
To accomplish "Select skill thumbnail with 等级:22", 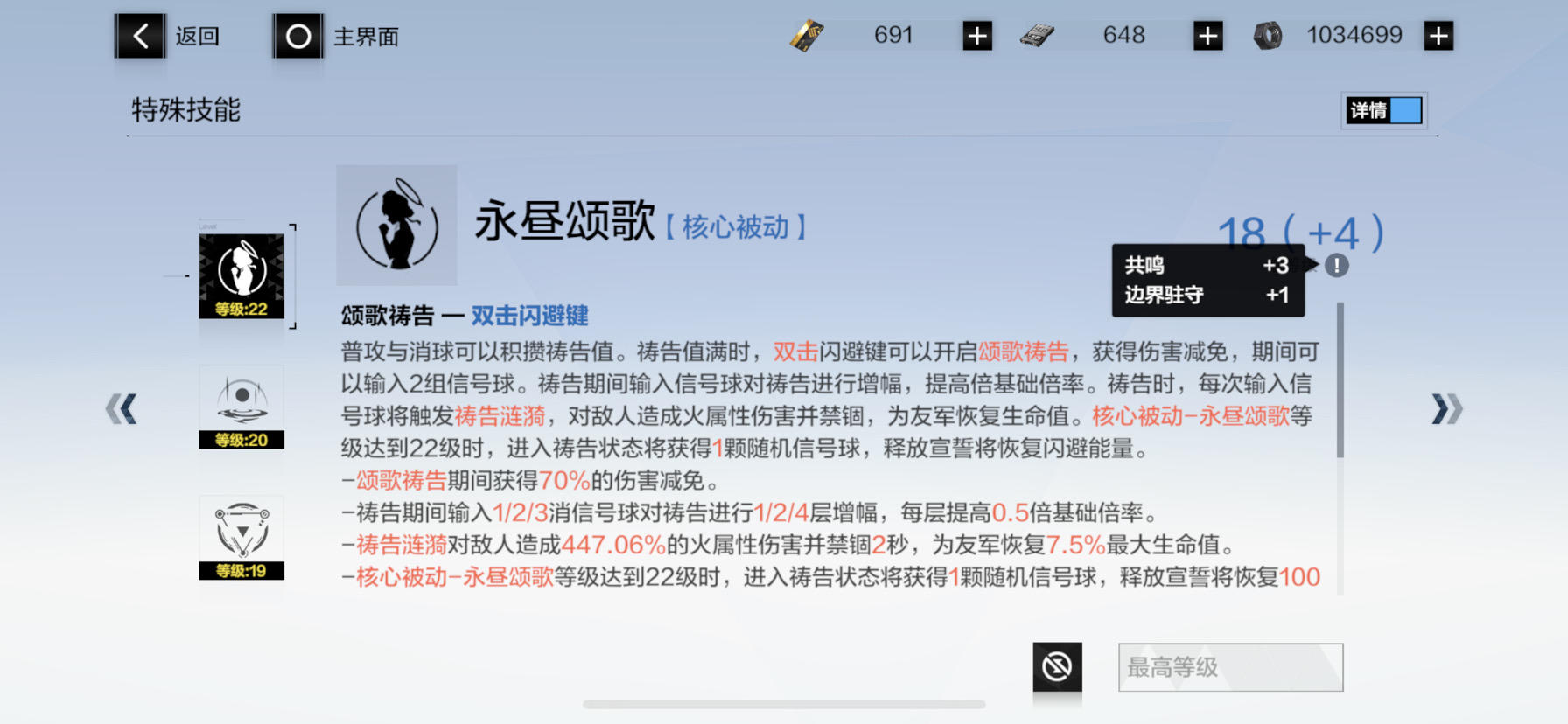I will (241, 276).
